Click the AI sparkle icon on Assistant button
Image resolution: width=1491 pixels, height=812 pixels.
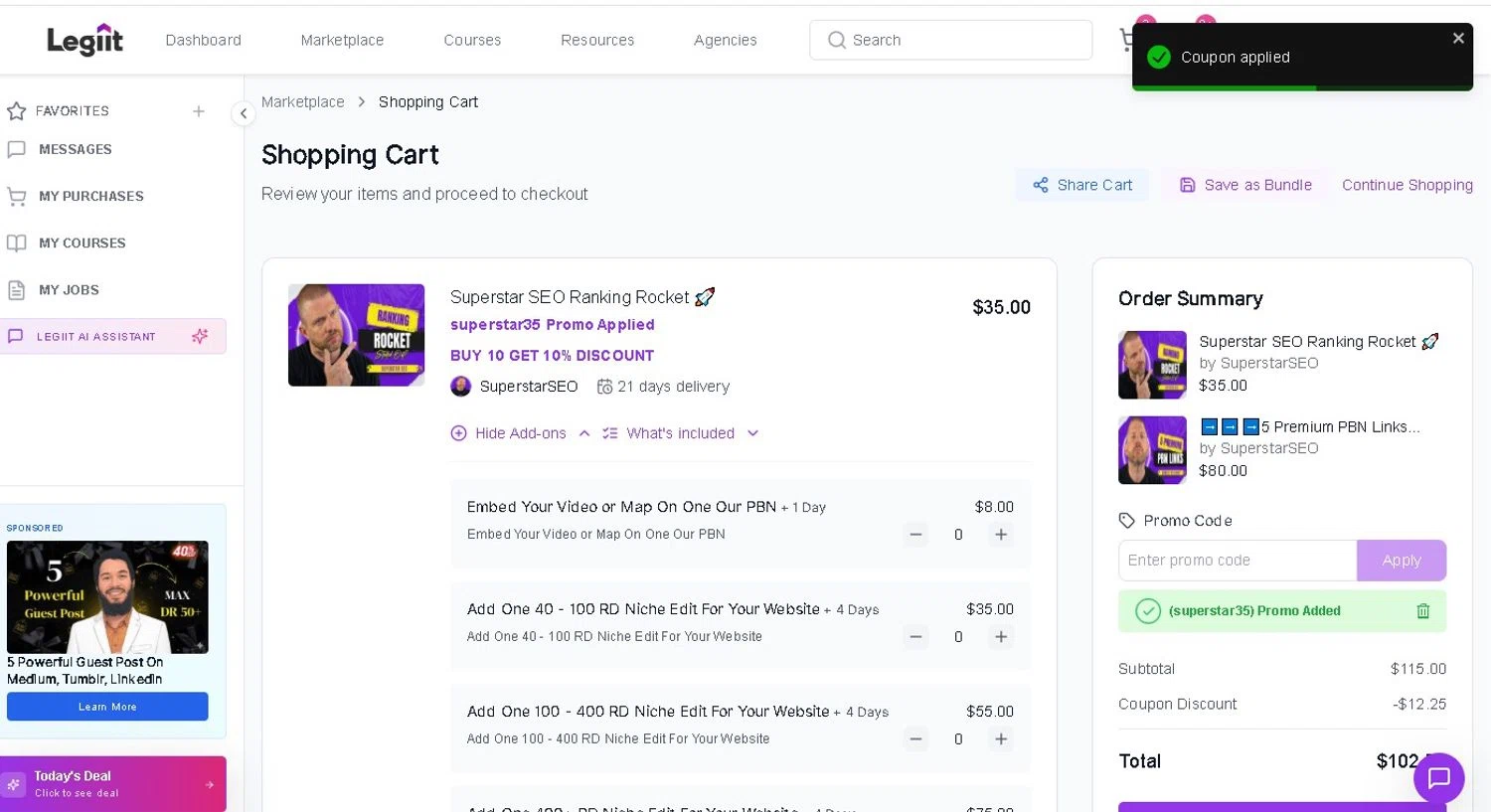point(200,336)
